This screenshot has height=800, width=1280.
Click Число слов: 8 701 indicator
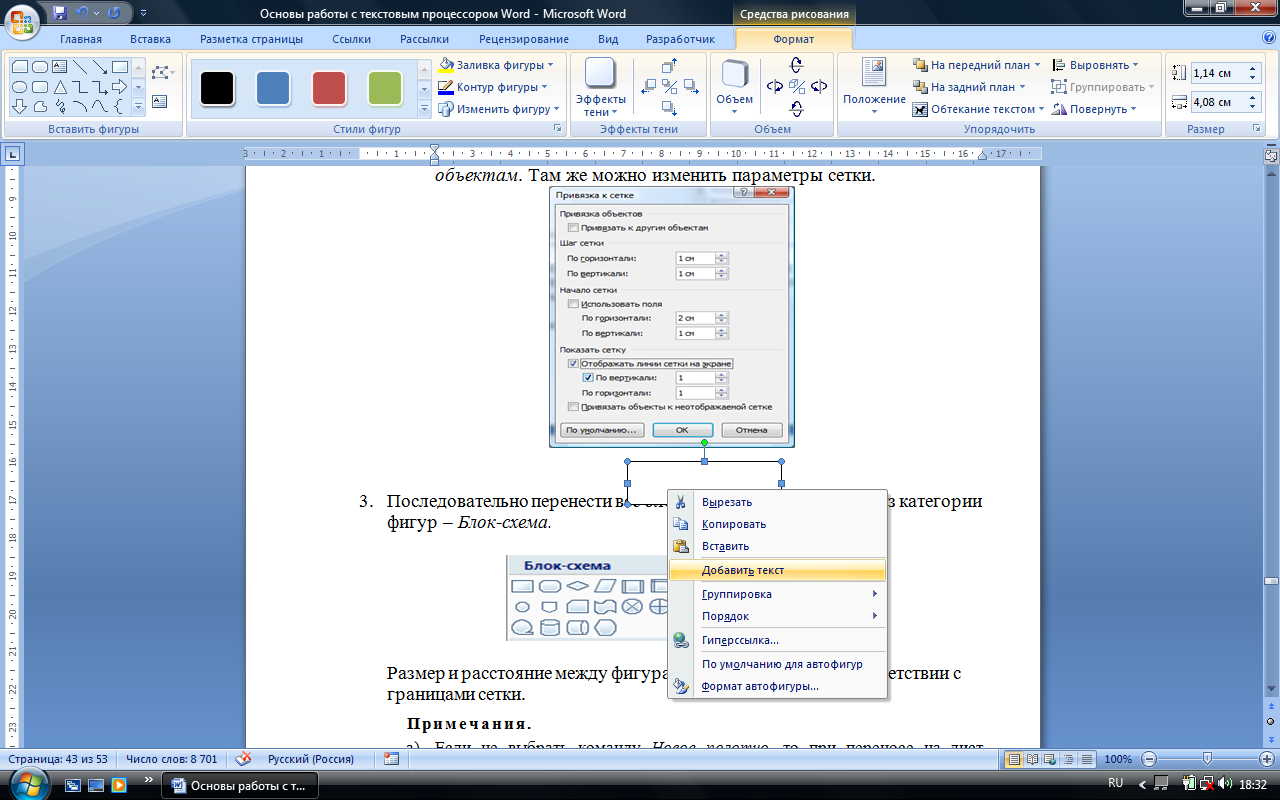coord(171,759)
